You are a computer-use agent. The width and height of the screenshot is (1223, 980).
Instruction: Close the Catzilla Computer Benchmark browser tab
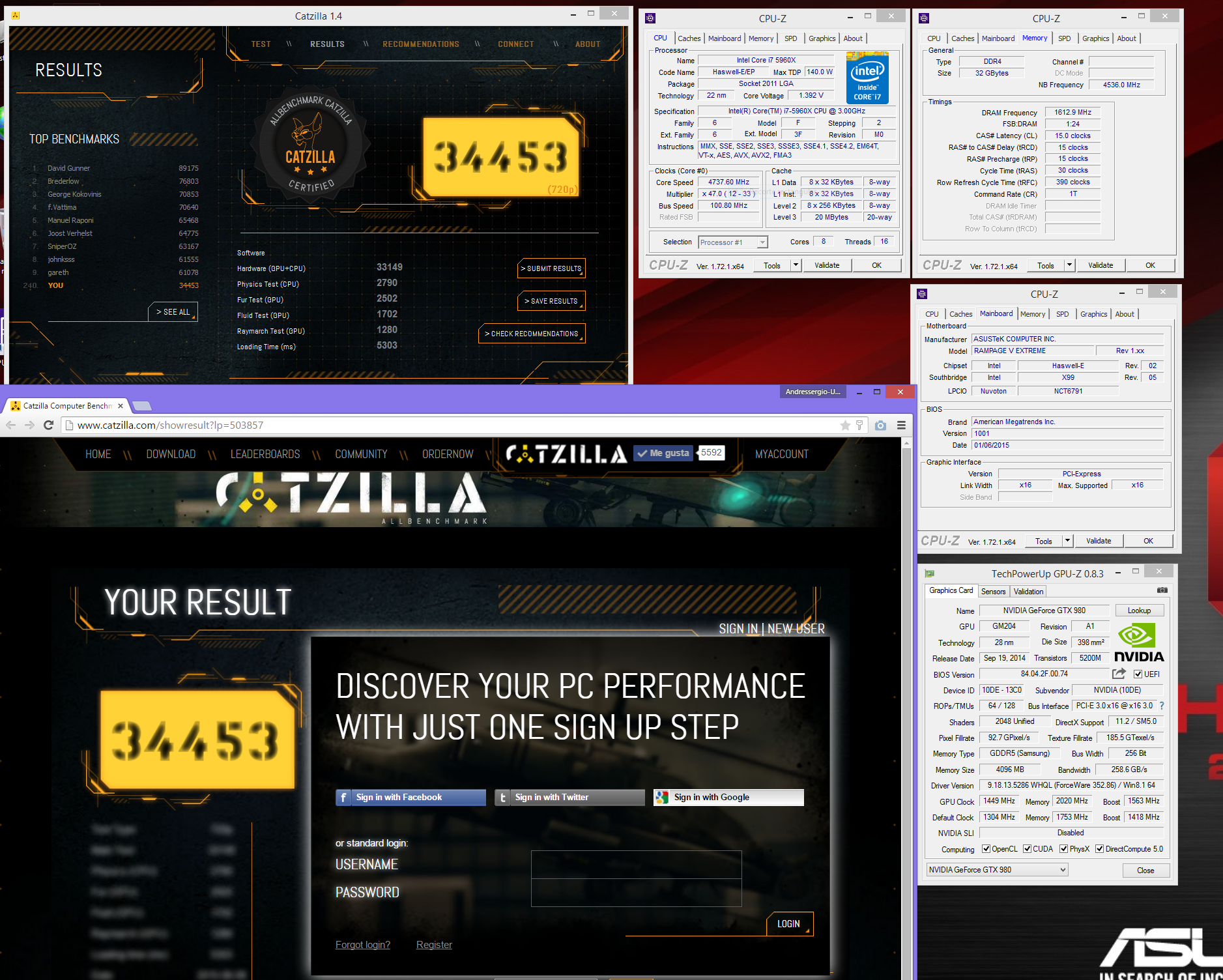pyautogui.click(x=120, y=406)
